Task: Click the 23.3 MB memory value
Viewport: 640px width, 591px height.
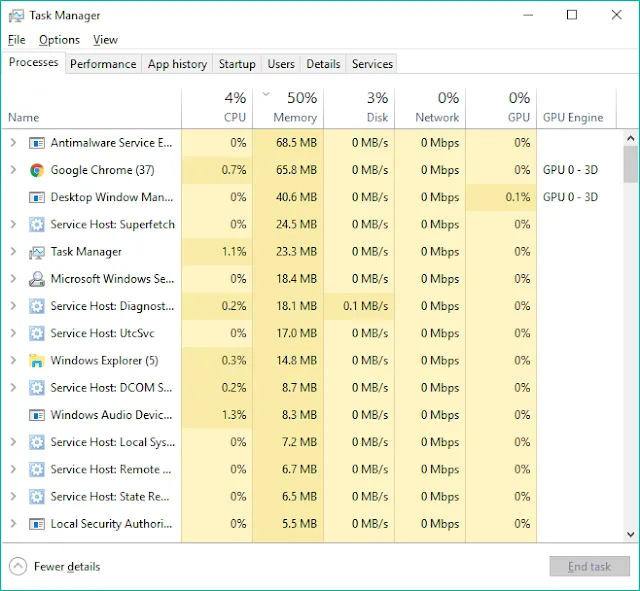Action: tap(288, 252)
